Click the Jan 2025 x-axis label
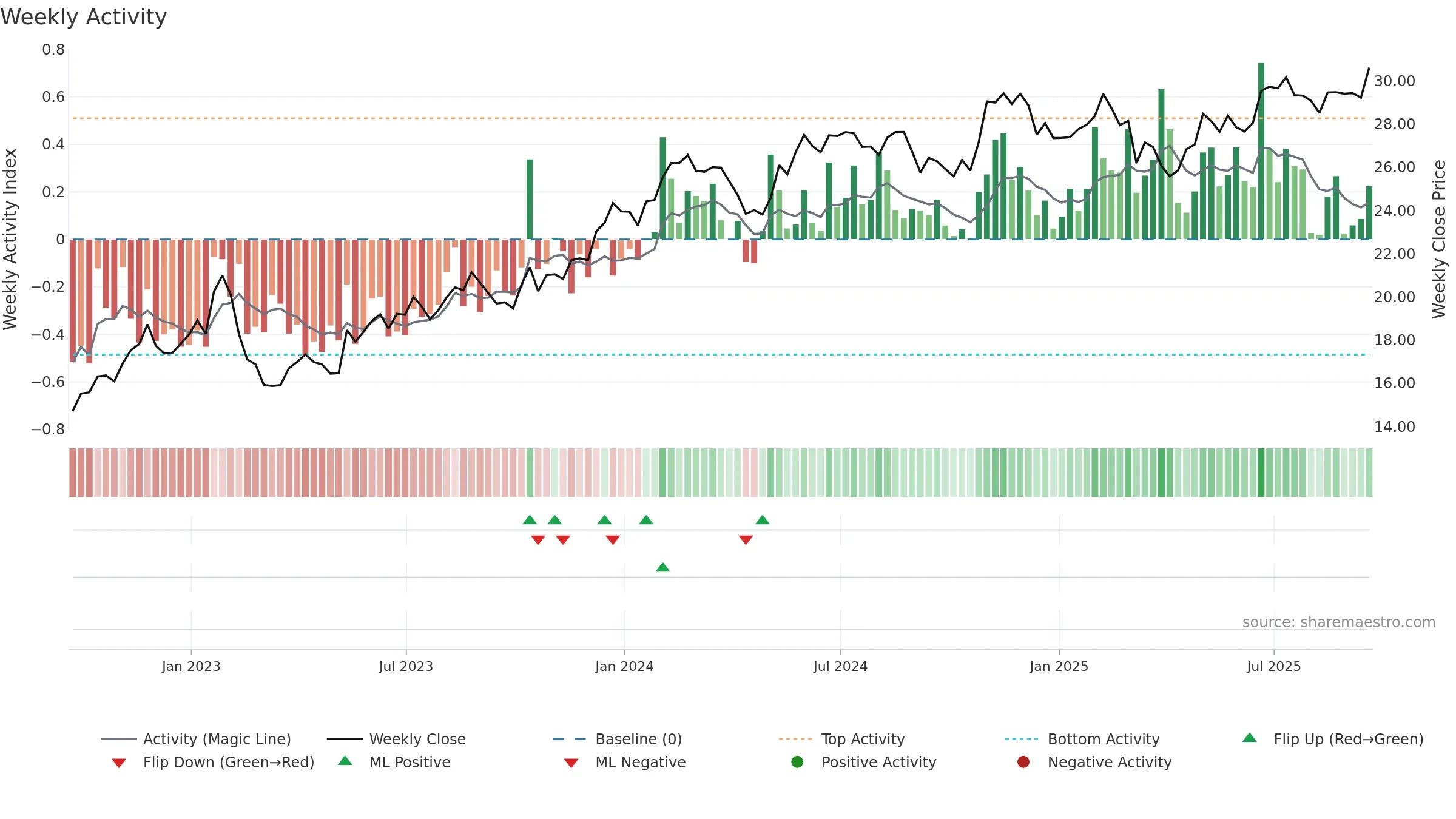Image resolution: width=1456 pixels, height=819 pixels. click(1059, 666)
